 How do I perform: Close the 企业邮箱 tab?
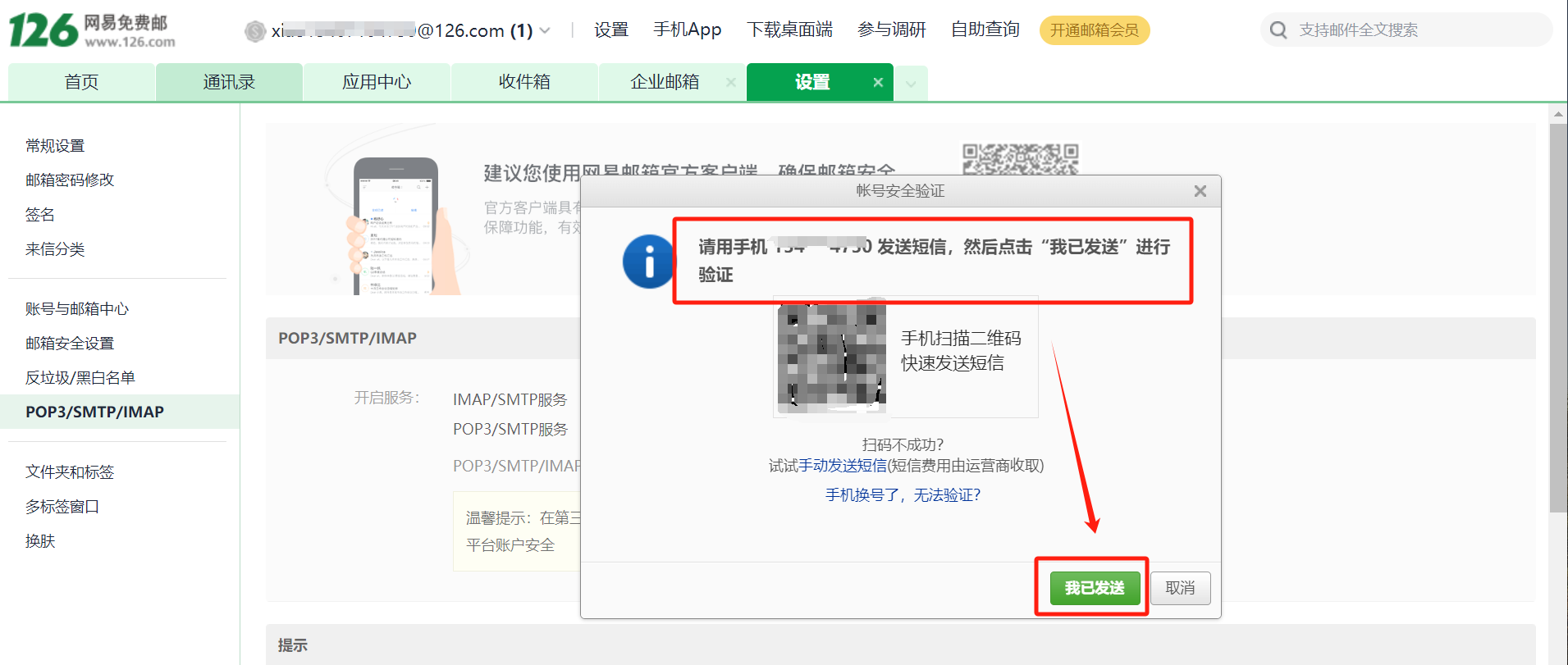(731, 82)
